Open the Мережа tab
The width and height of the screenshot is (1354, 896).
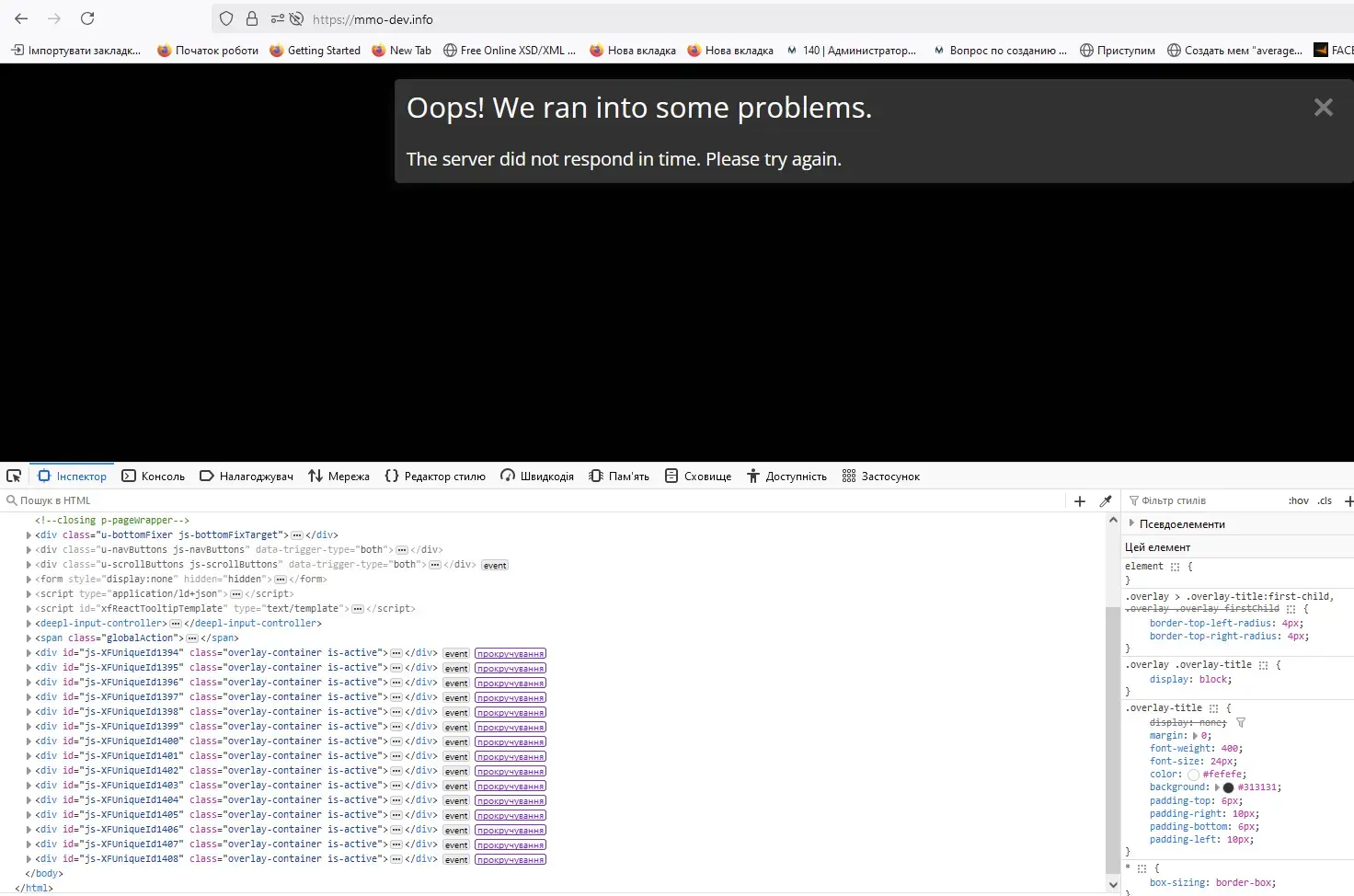coord(338,476)
